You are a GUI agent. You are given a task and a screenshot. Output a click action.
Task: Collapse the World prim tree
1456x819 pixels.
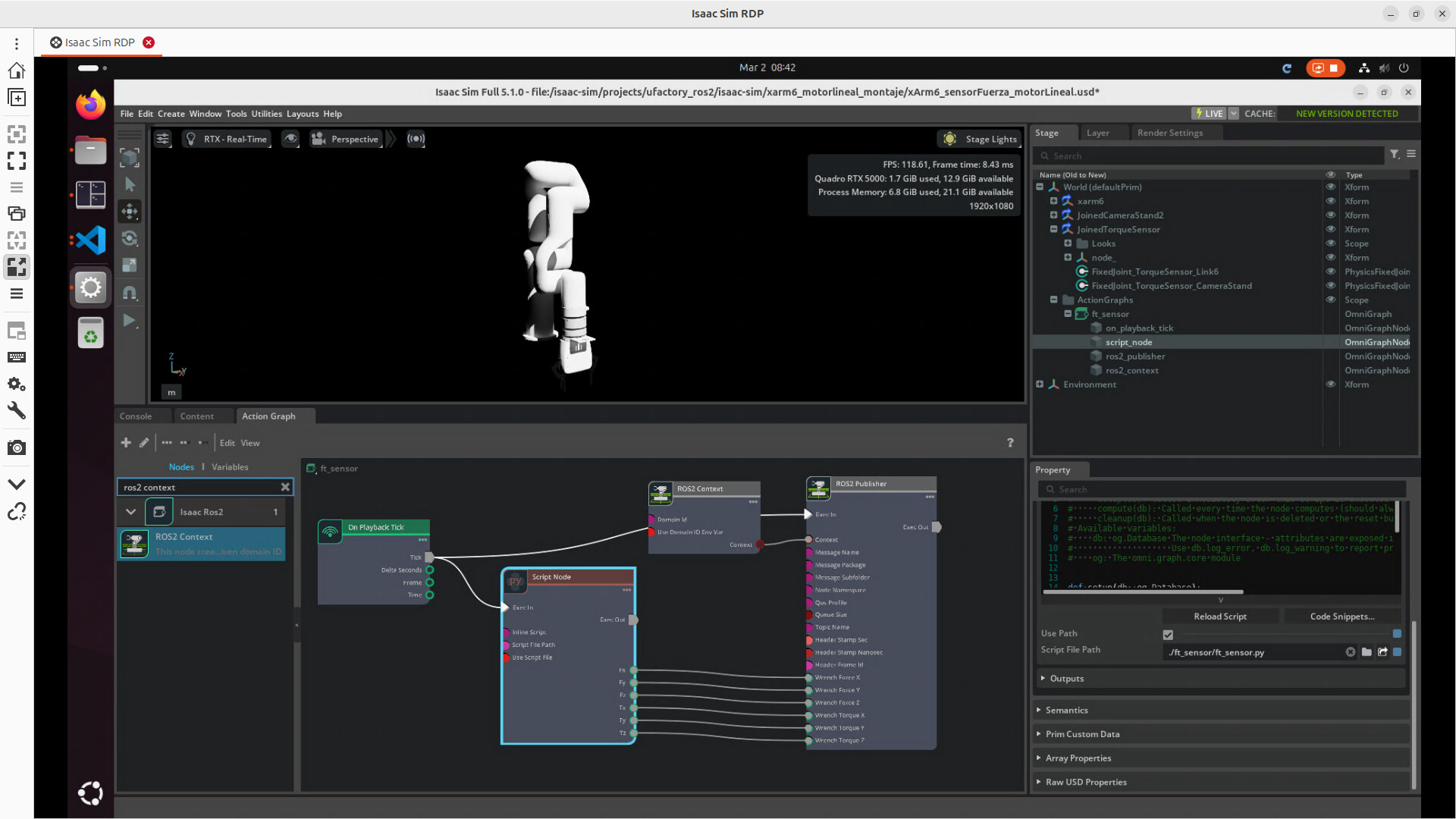(1040, 187)
